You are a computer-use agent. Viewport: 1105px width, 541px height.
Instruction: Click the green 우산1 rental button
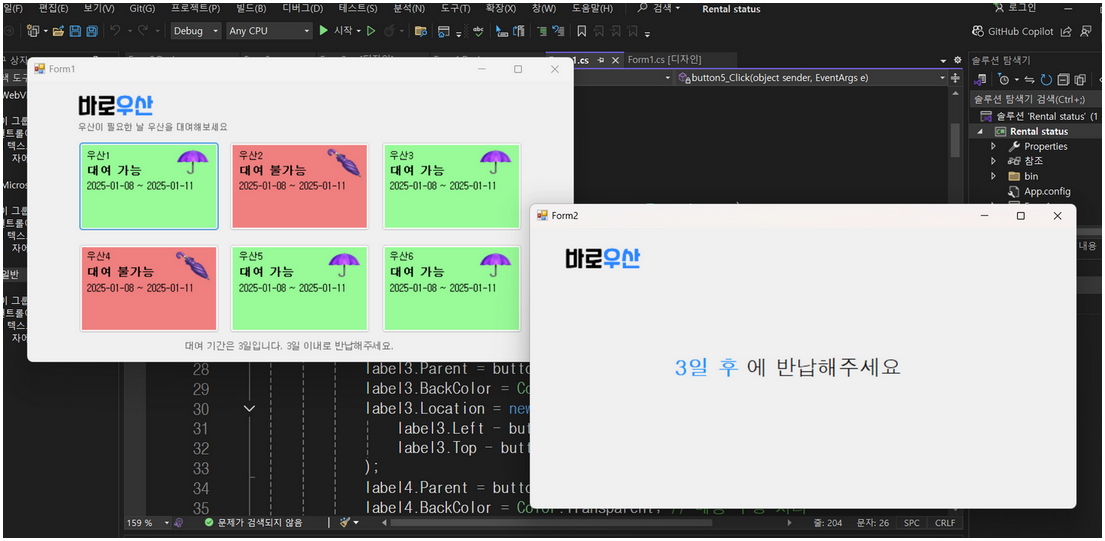149,186
